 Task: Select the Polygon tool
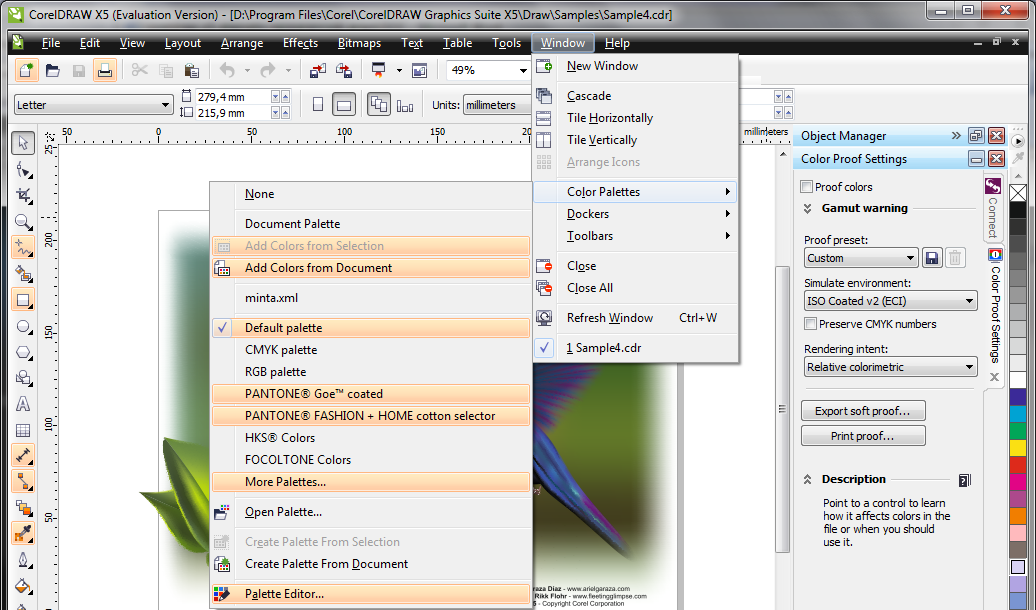23,352
